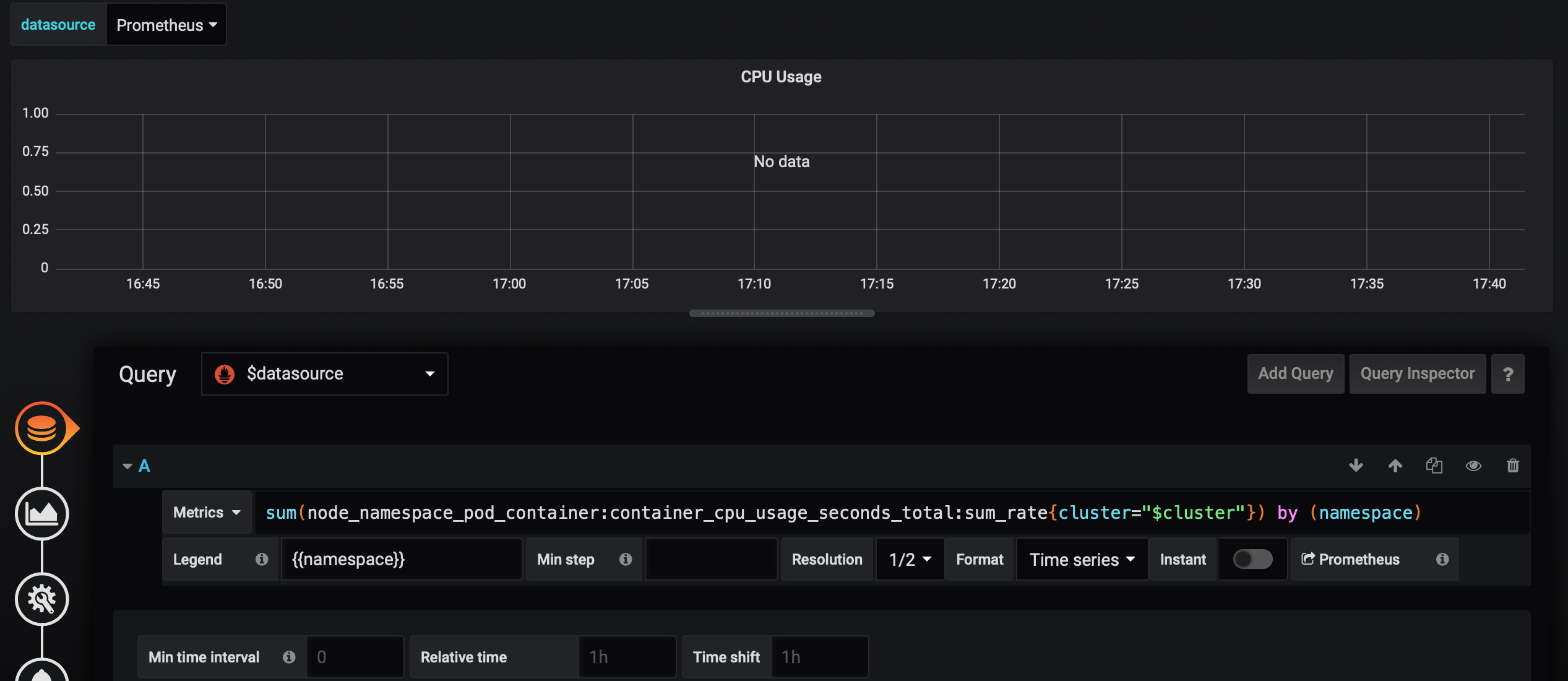Click the {{namespace}} Legend input field
Image resolution: width=1568 pixels, height=681 pixels.
(x=401, y=559)
